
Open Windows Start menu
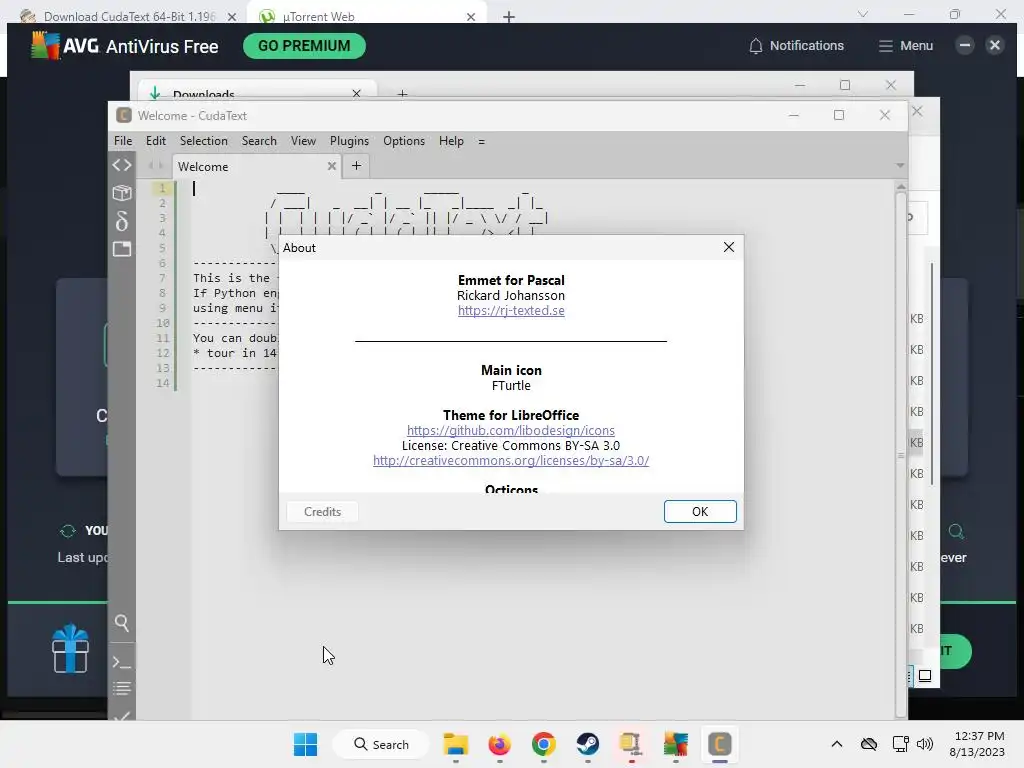point(305,744)
